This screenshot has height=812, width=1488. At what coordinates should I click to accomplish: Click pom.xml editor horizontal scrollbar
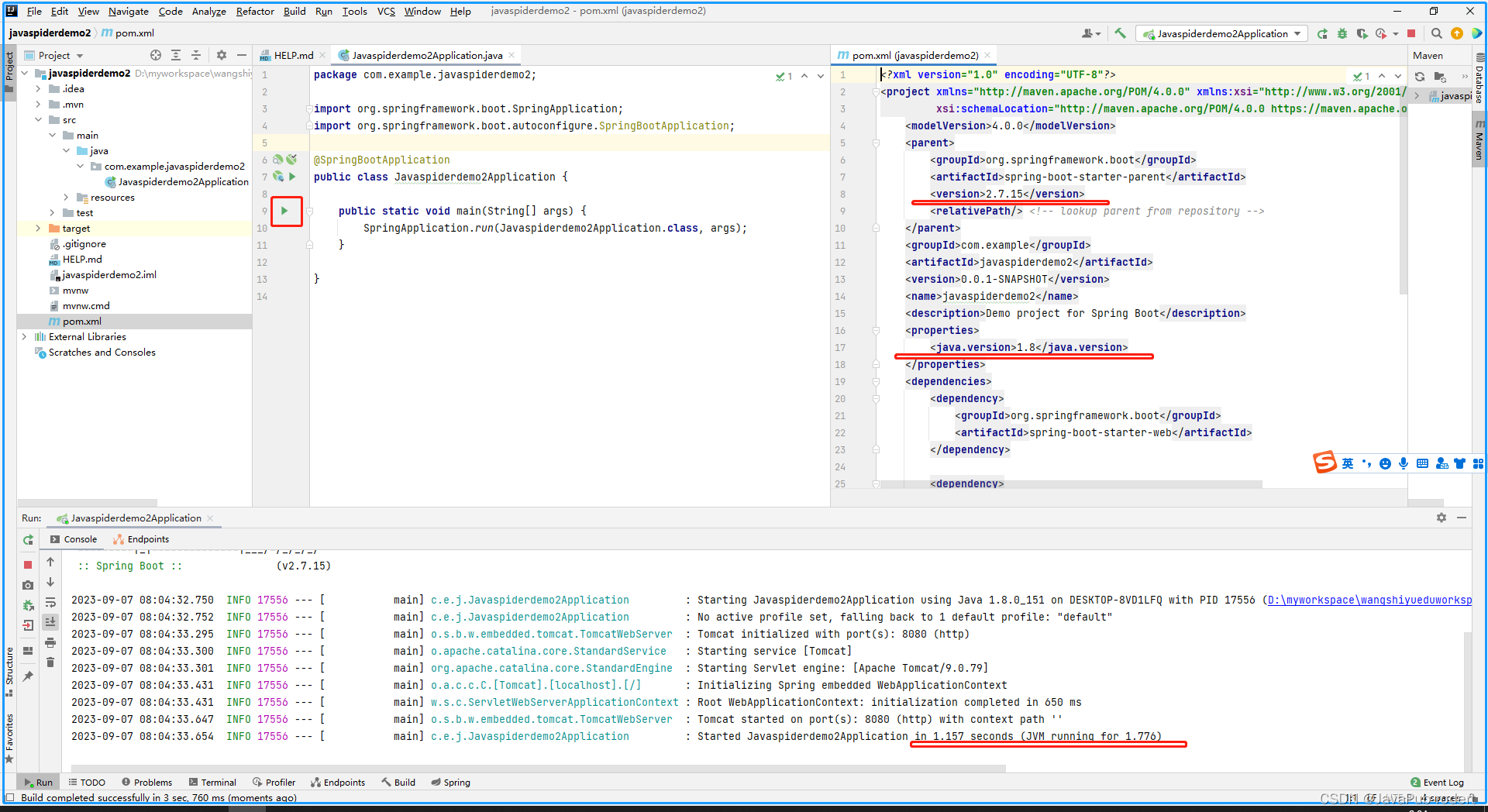coord(1072,484)
